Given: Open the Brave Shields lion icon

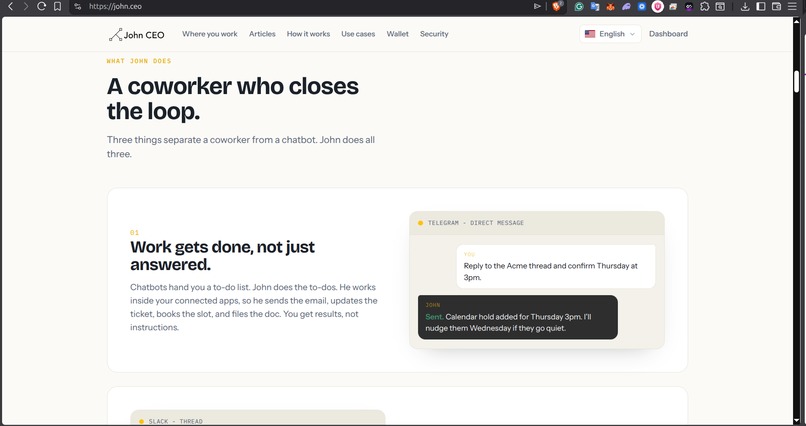Looking at the screenshot, I should coord(557,6).
